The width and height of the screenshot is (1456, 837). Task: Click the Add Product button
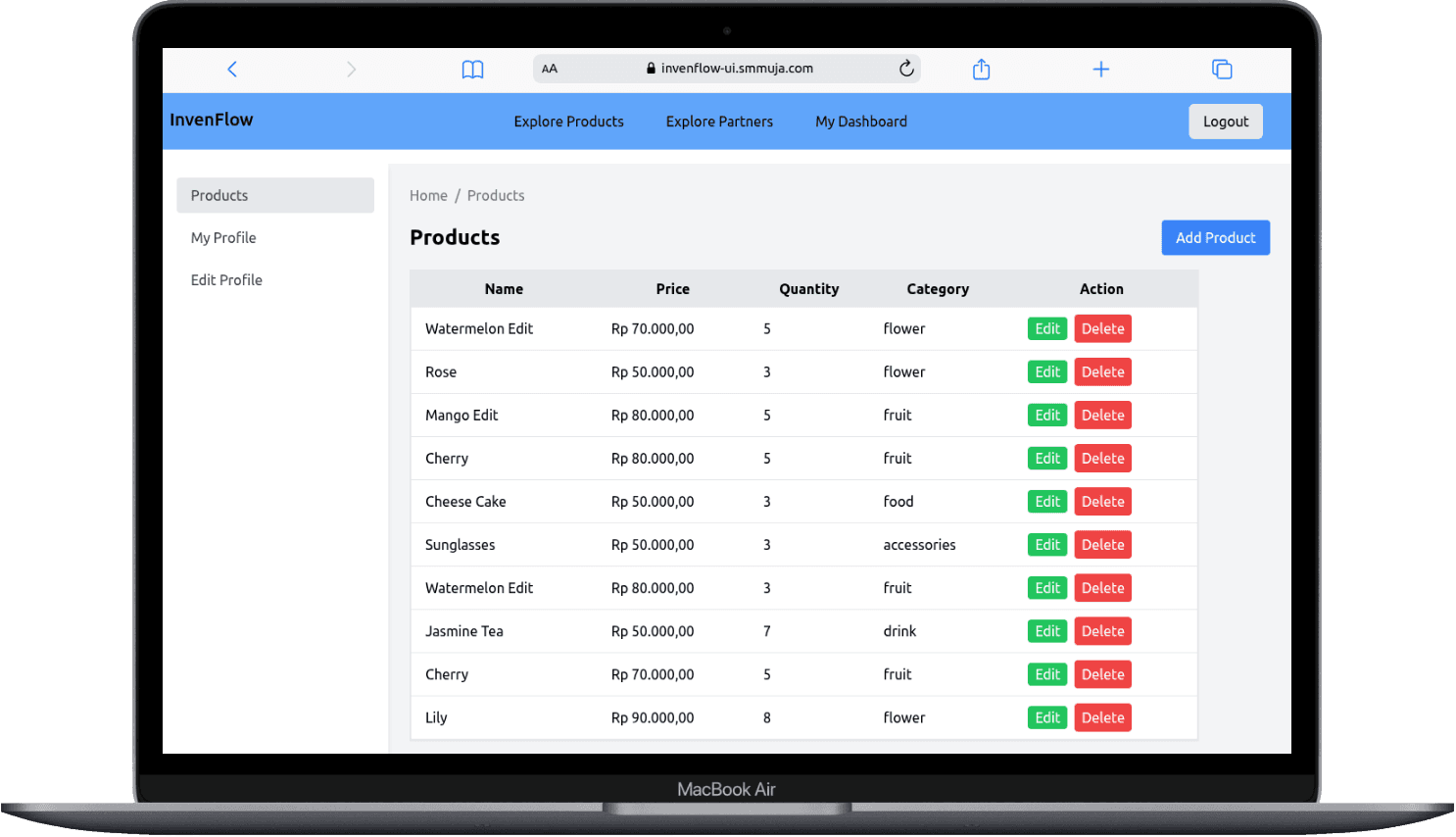pos(1215,237)
